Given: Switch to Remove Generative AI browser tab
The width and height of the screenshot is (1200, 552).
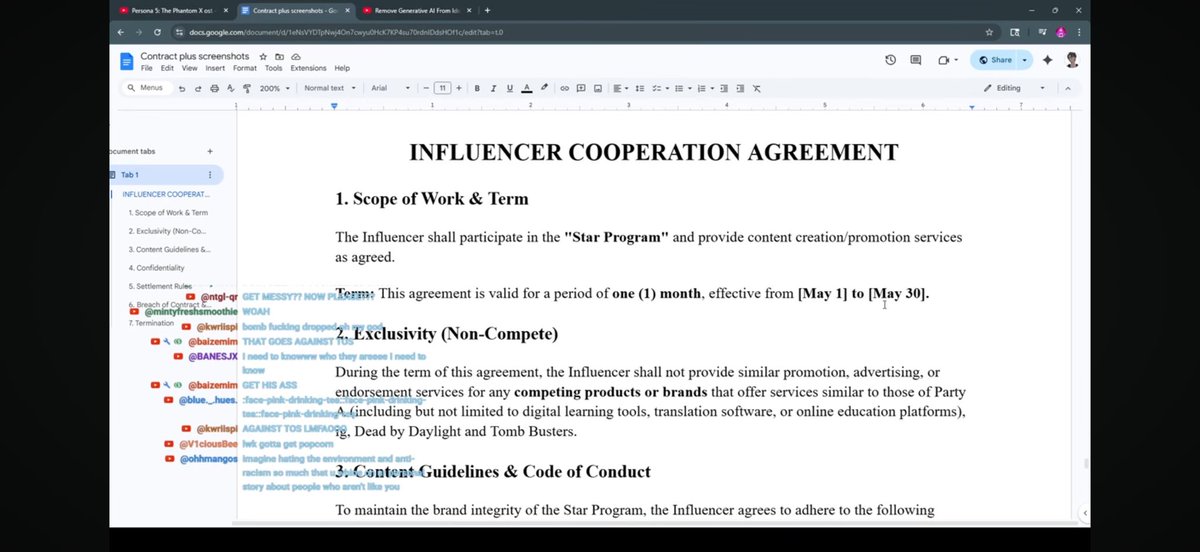Looking at the screenshot, I should point(416,10).
